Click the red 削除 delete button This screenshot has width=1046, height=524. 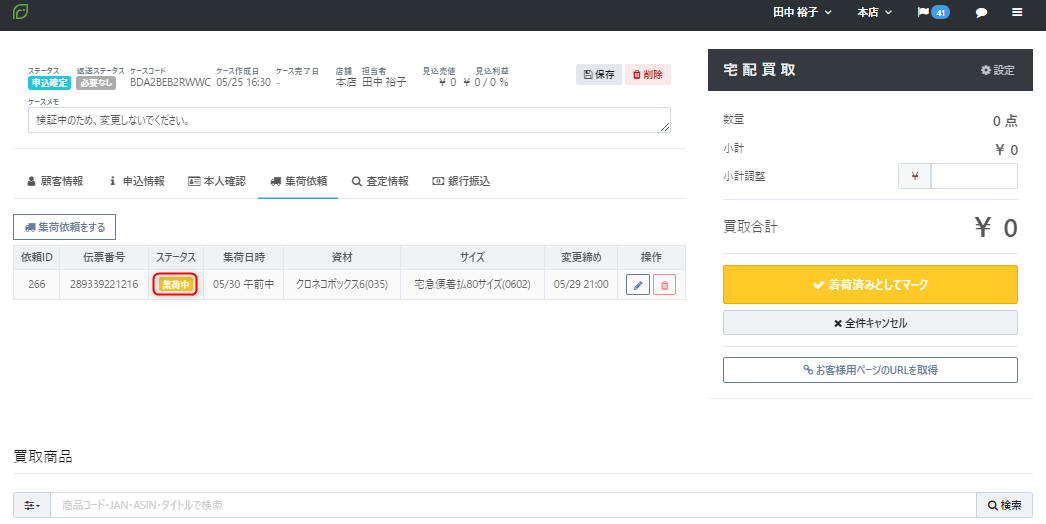point(648,75)
